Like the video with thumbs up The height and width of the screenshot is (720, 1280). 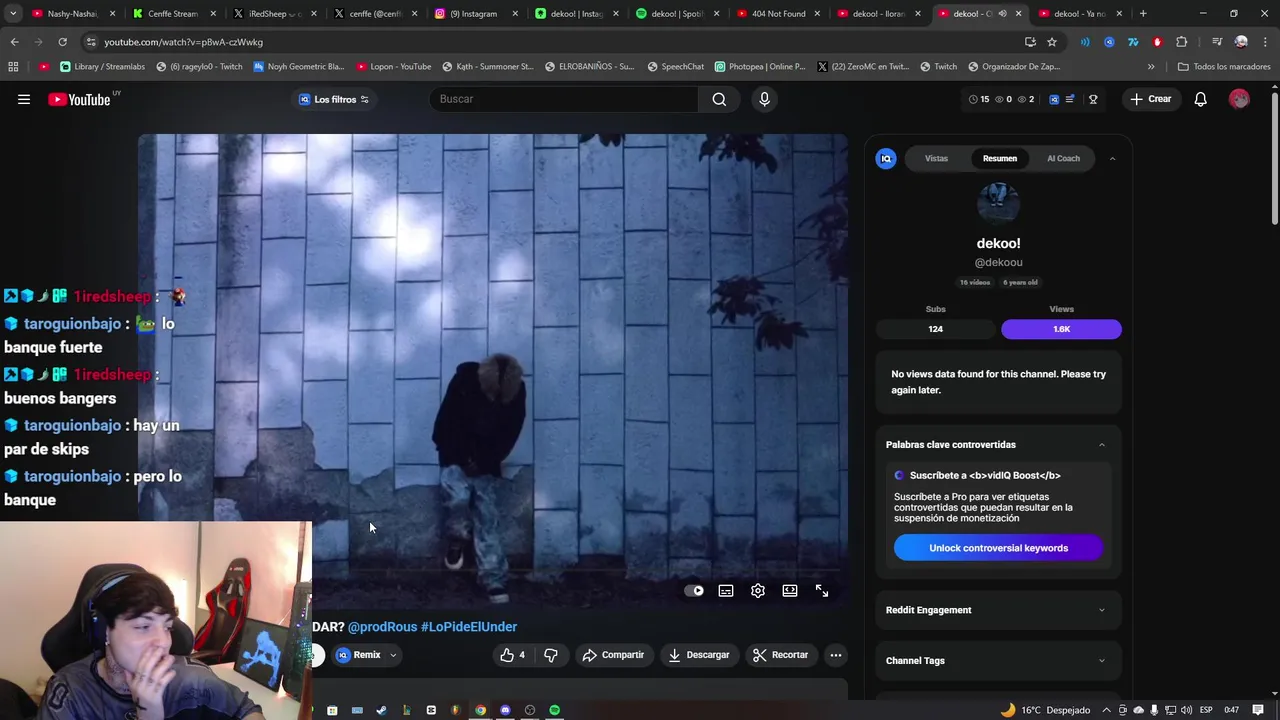coord(513,655)
